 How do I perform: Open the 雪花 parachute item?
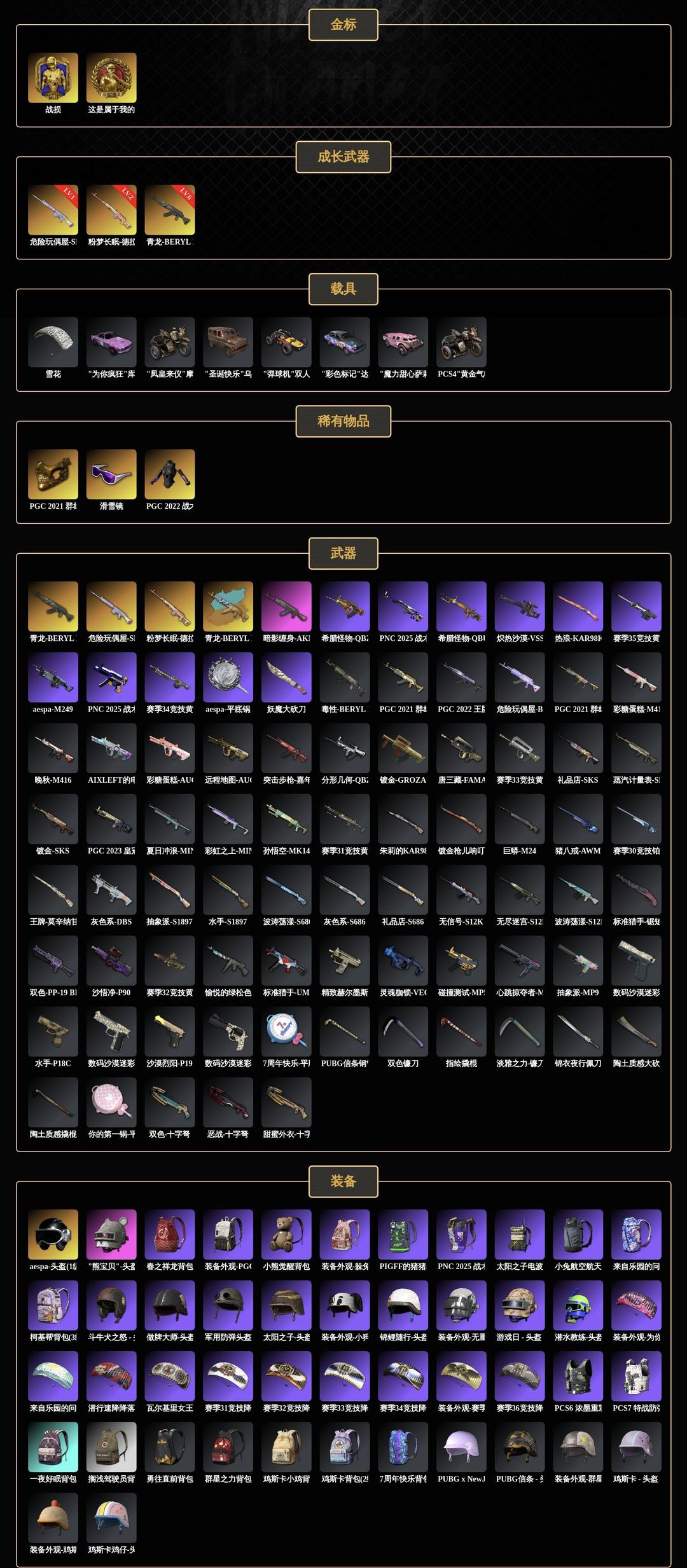pyautogui.click(x=53, y=342)
